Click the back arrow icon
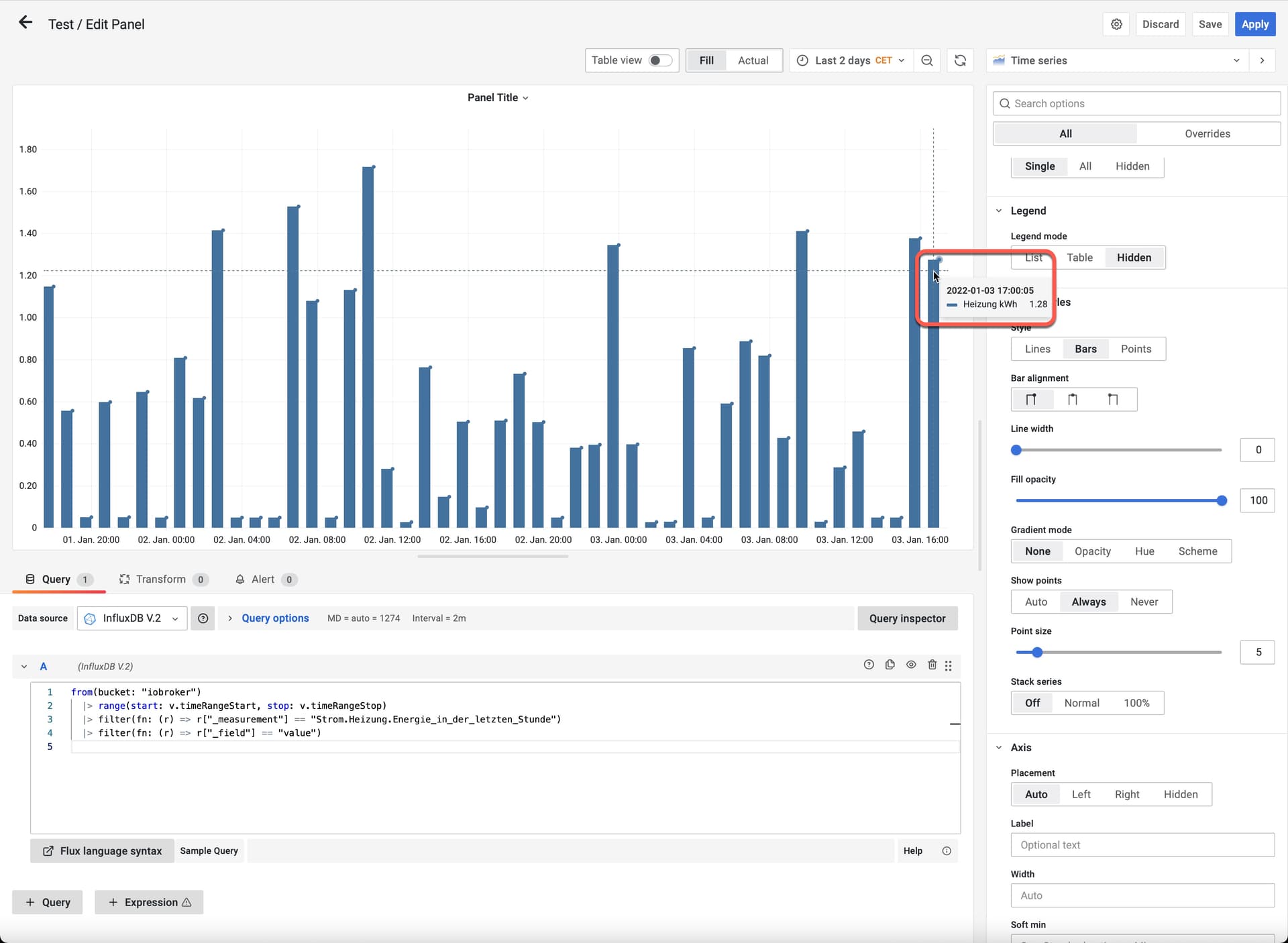Viewport: 1288px width, 943px height. point(25,23)
